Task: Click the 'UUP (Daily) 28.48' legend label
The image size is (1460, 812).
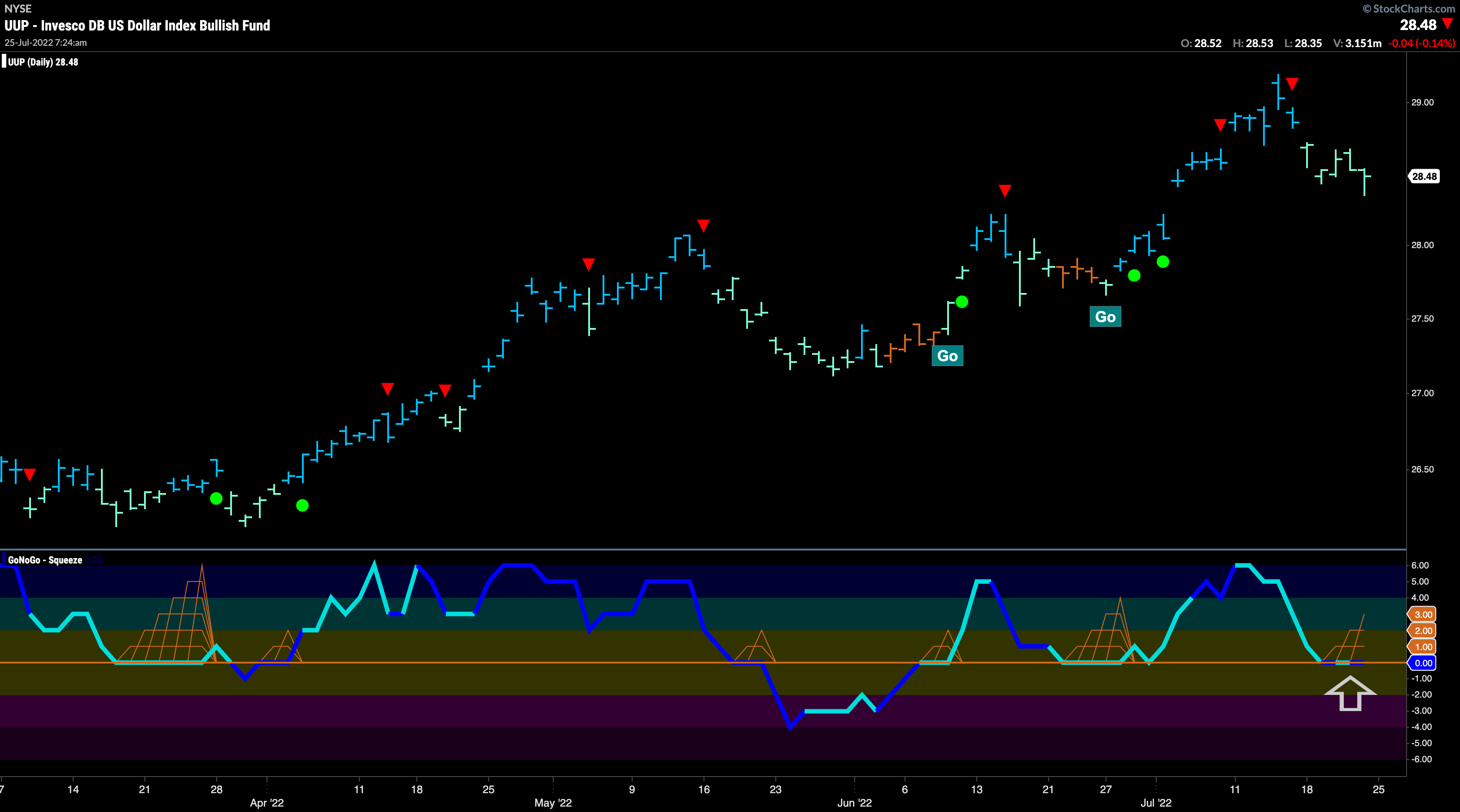Action: (x=43, y=62)
